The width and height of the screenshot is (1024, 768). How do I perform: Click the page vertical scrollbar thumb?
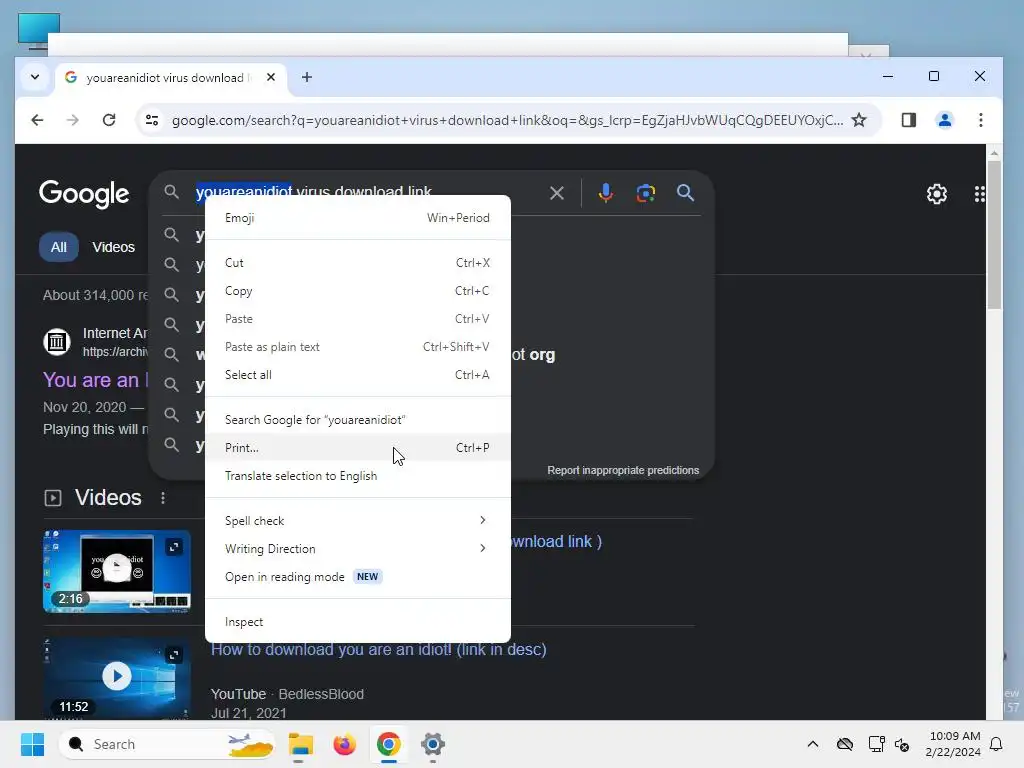coord(994,235)
